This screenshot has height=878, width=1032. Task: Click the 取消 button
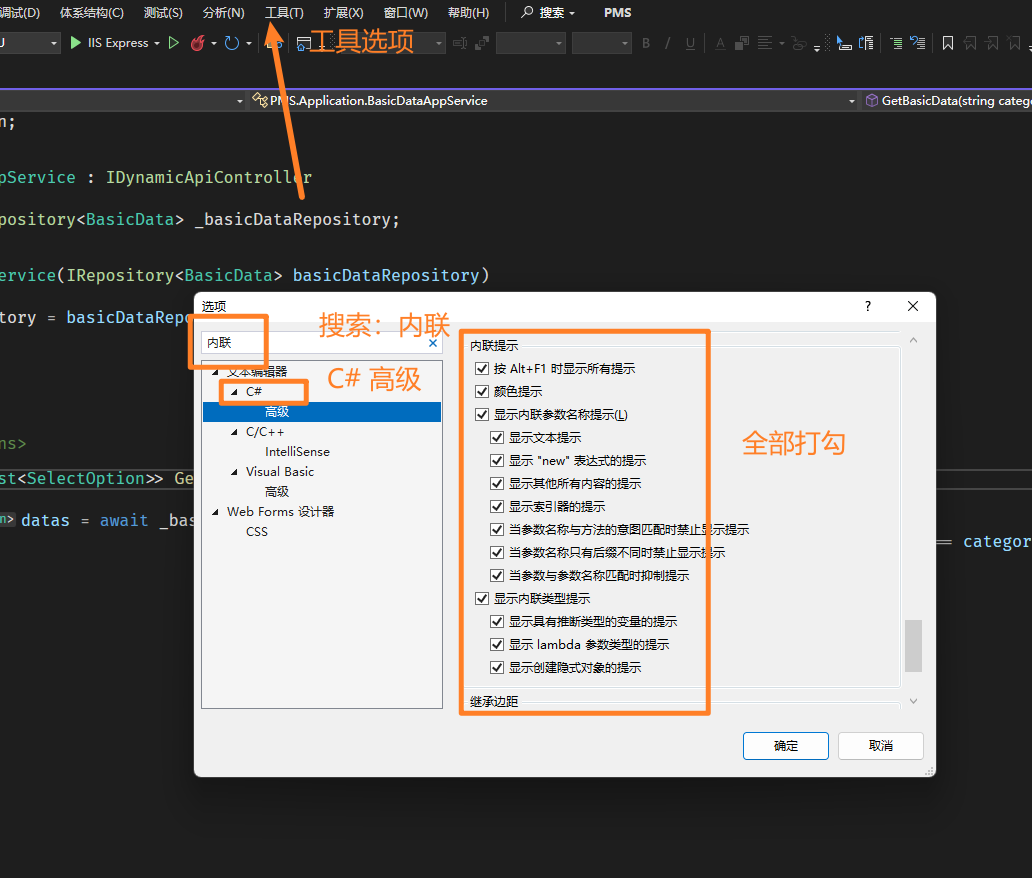880,746
